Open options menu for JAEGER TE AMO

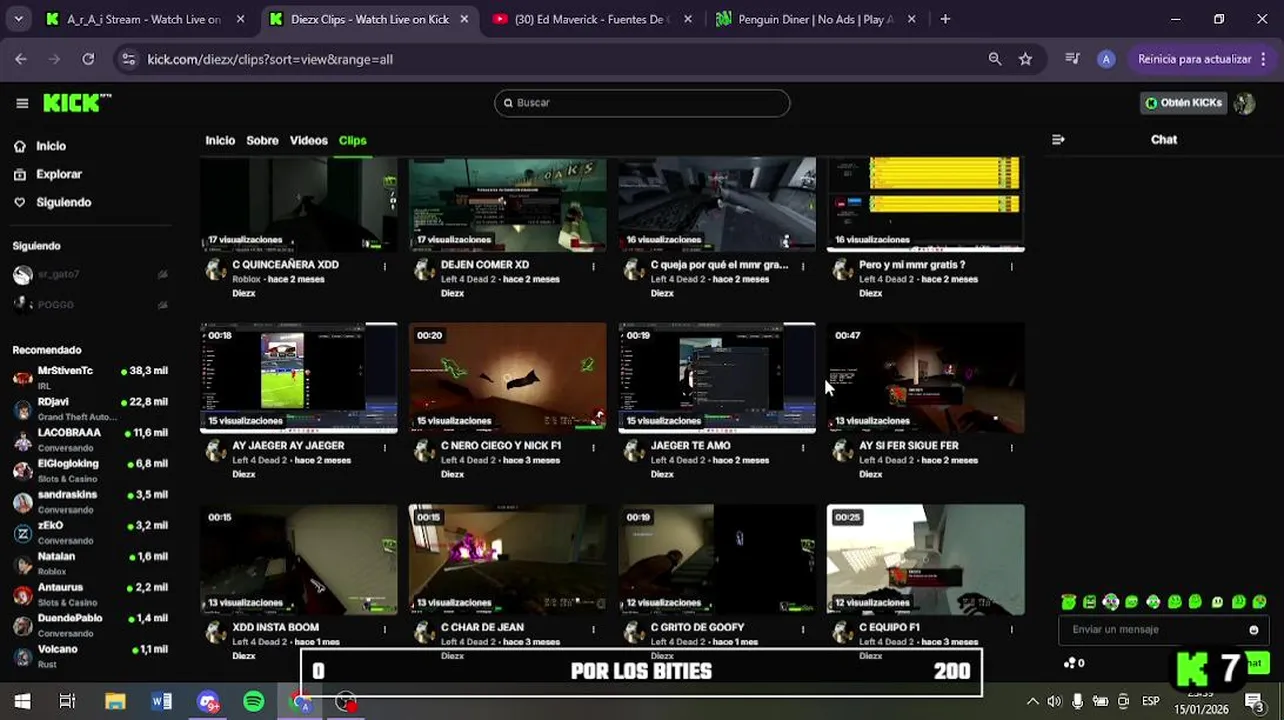[803, 447]
